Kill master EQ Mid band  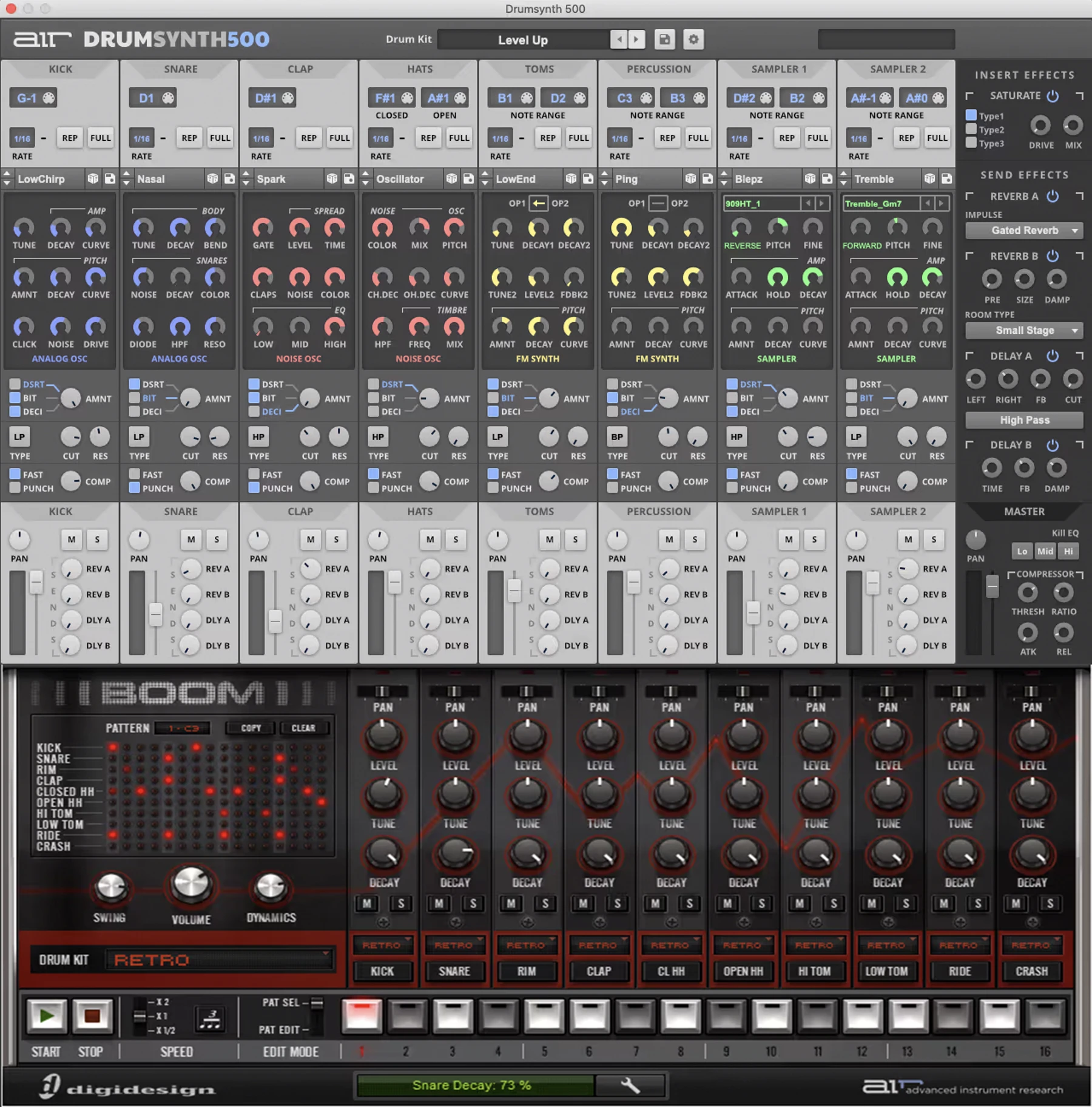point(1045,551)
